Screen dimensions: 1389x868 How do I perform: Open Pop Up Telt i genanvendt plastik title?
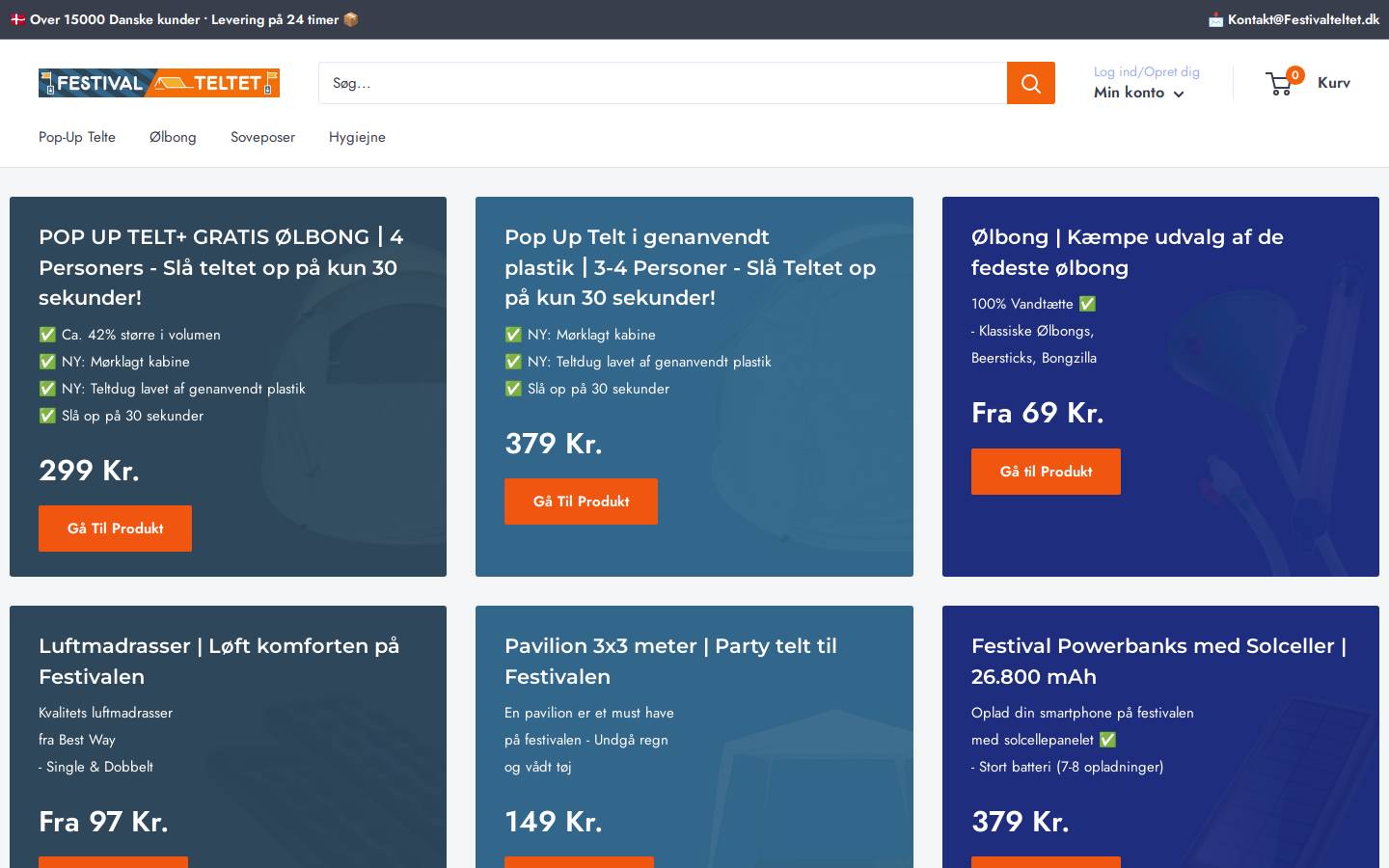tap(690, 267)
